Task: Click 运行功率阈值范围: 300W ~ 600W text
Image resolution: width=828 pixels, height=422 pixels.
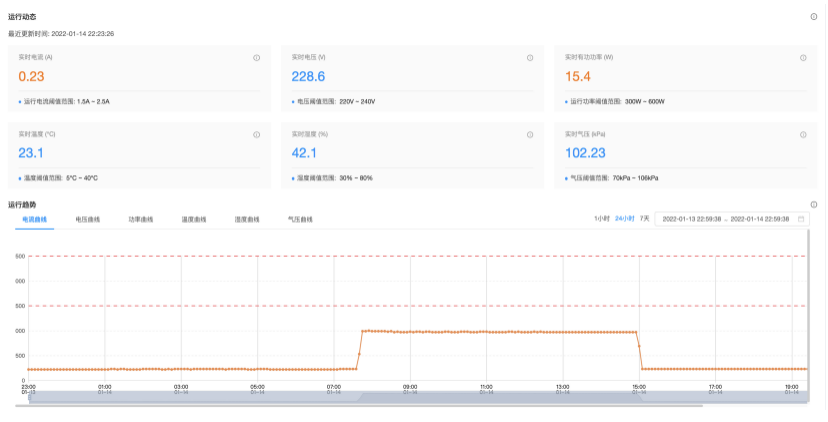Action: tap(617, 101)
